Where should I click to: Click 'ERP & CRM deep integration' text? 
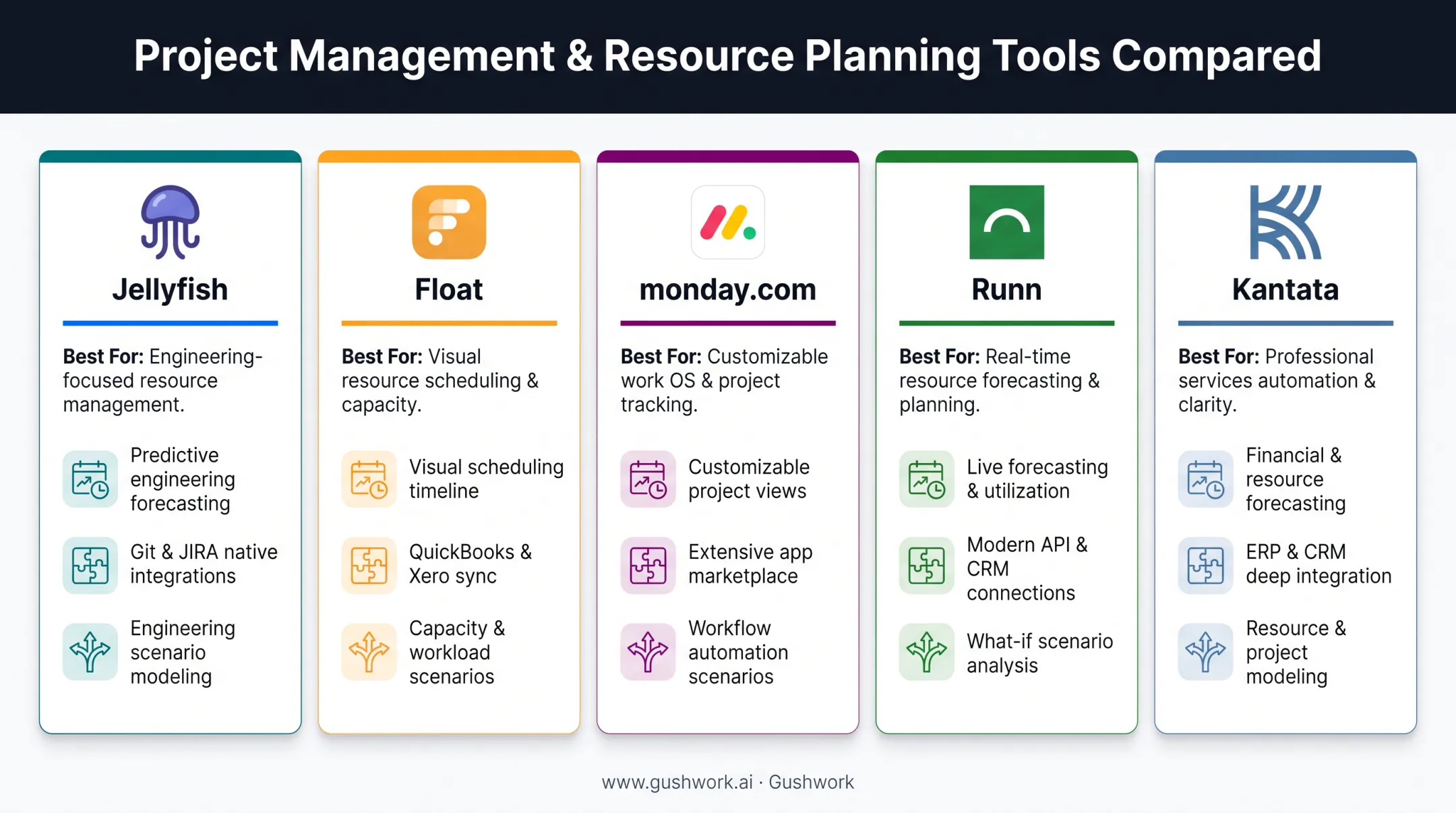(1318, 564)
